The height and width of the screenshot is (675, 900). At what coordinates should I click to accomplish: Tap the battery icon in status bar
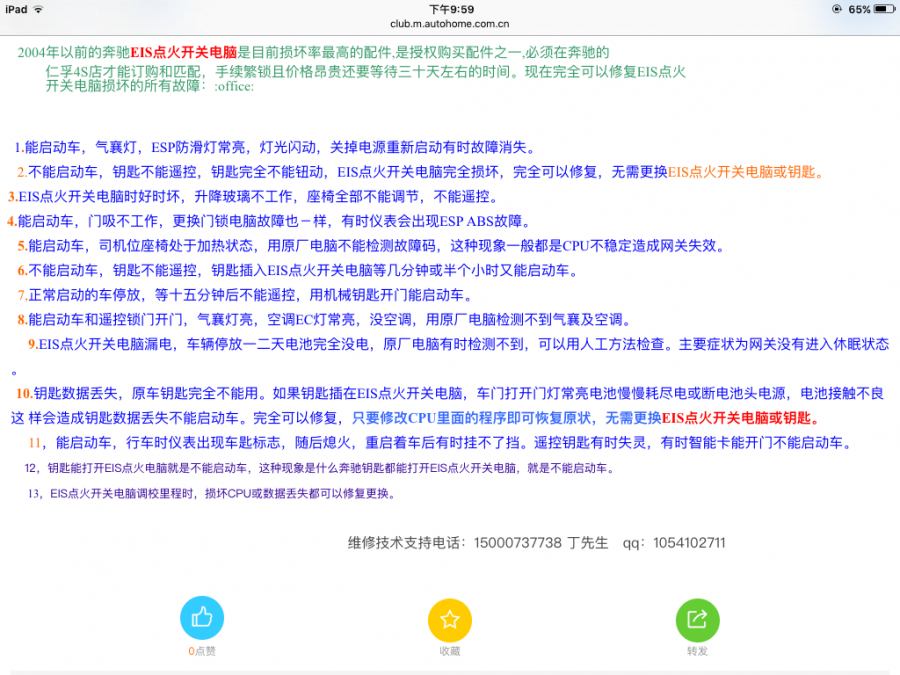coord(884,9)
